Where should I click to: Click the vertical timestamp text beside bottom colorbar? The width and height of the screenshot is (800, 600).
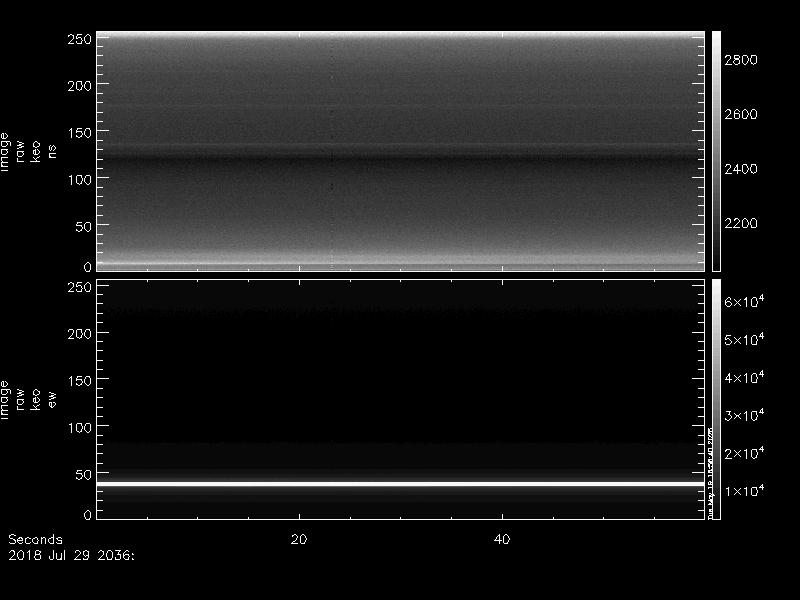click(x=710, y=472)
